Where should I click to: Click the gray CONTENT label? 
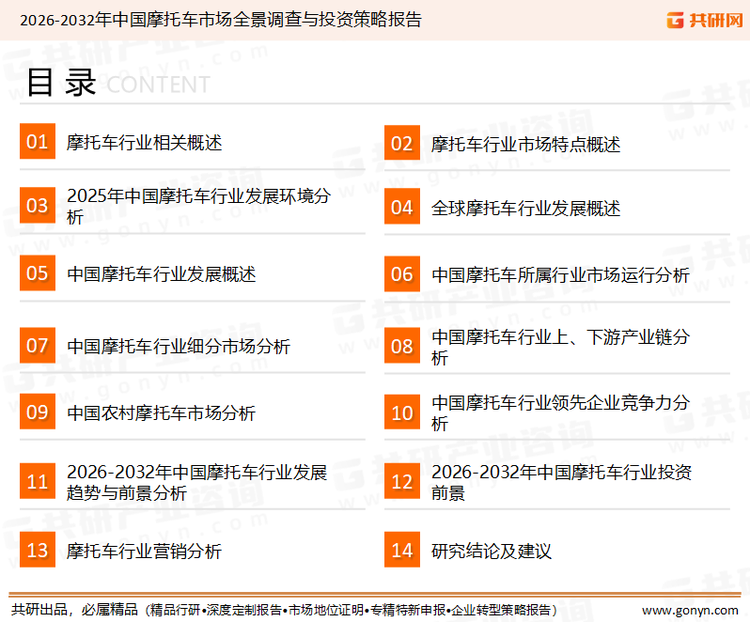point(158,85)
